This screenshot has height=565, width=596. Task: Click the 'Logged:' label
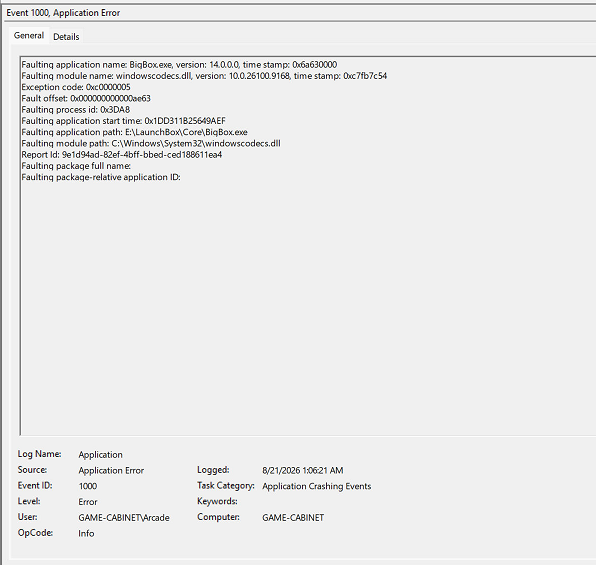pyautogui.click(x=213, y=470)
